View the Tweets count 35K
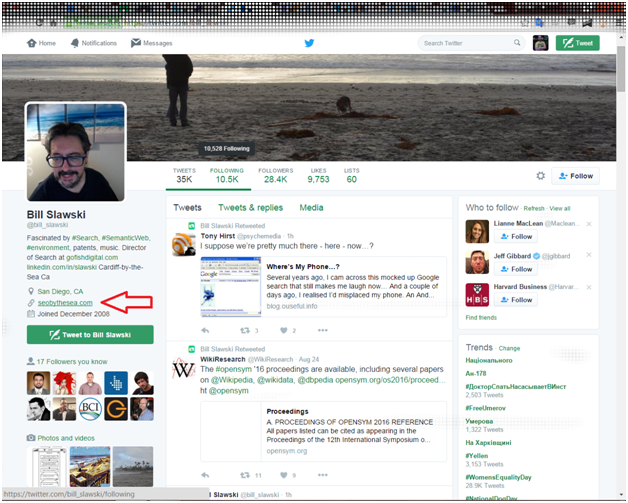Screen dimensions: 628x503 (x=184, y=176)
